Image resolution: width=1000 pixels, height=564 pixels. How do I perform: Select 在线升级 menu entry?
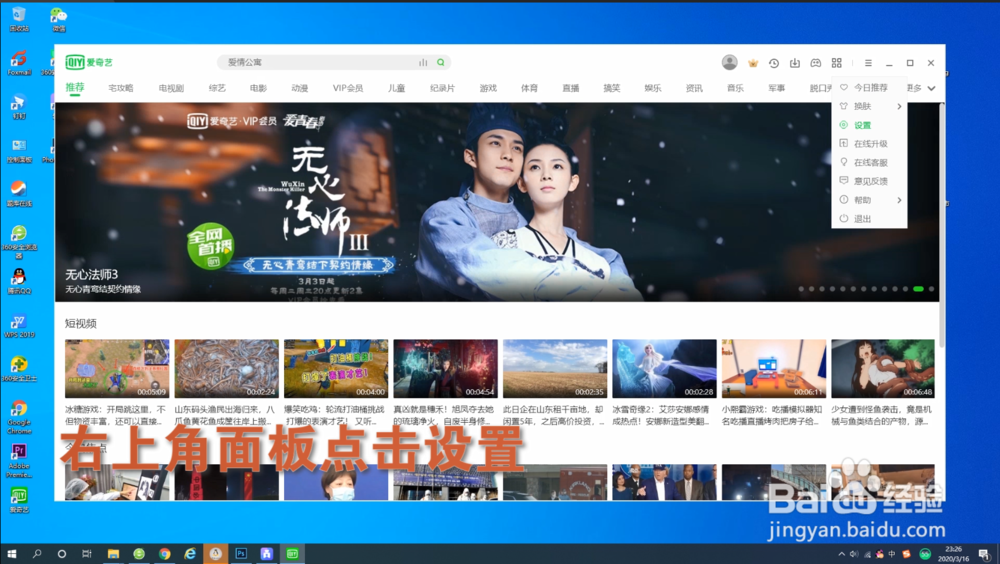[870, 144]
